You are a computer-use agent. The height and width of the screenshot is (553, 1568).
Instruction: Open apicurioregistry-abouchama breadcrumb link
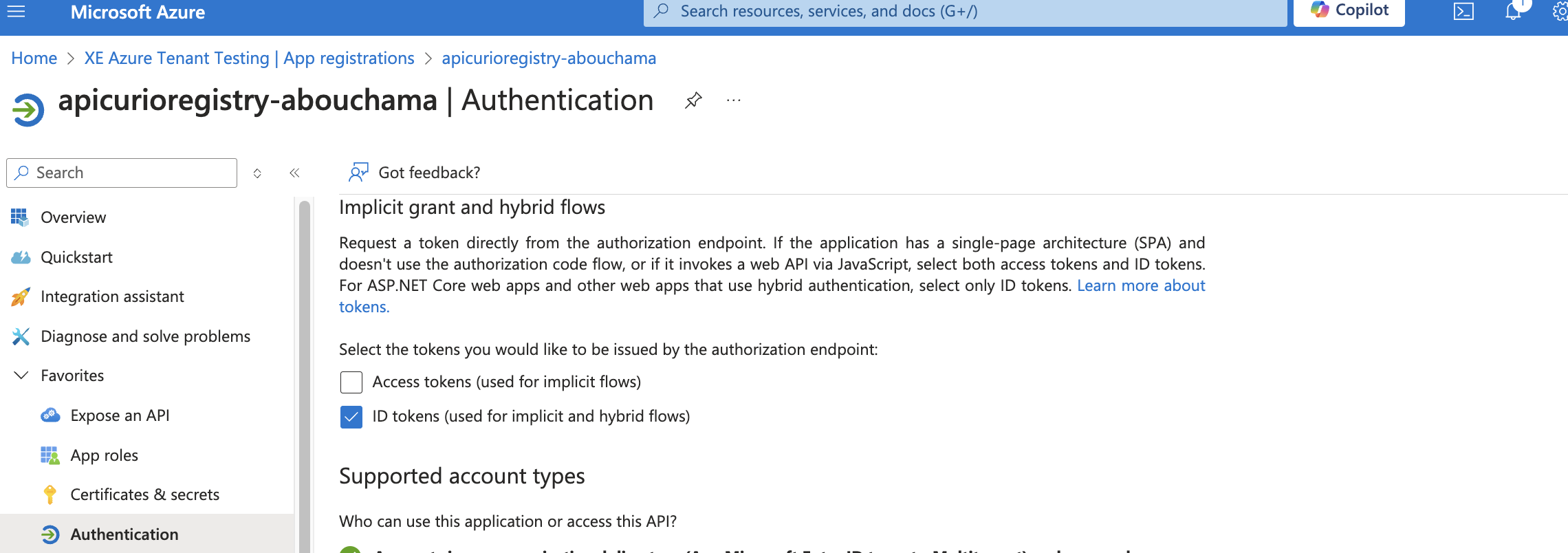pos(549,58)
